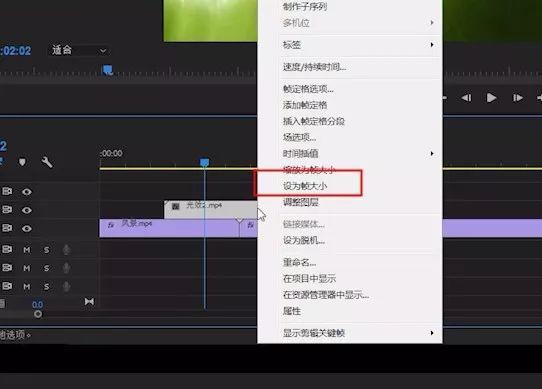Open 速度/持续时间... from the context menu
This screenshot has width=542, height=389.
pos(314,67)
